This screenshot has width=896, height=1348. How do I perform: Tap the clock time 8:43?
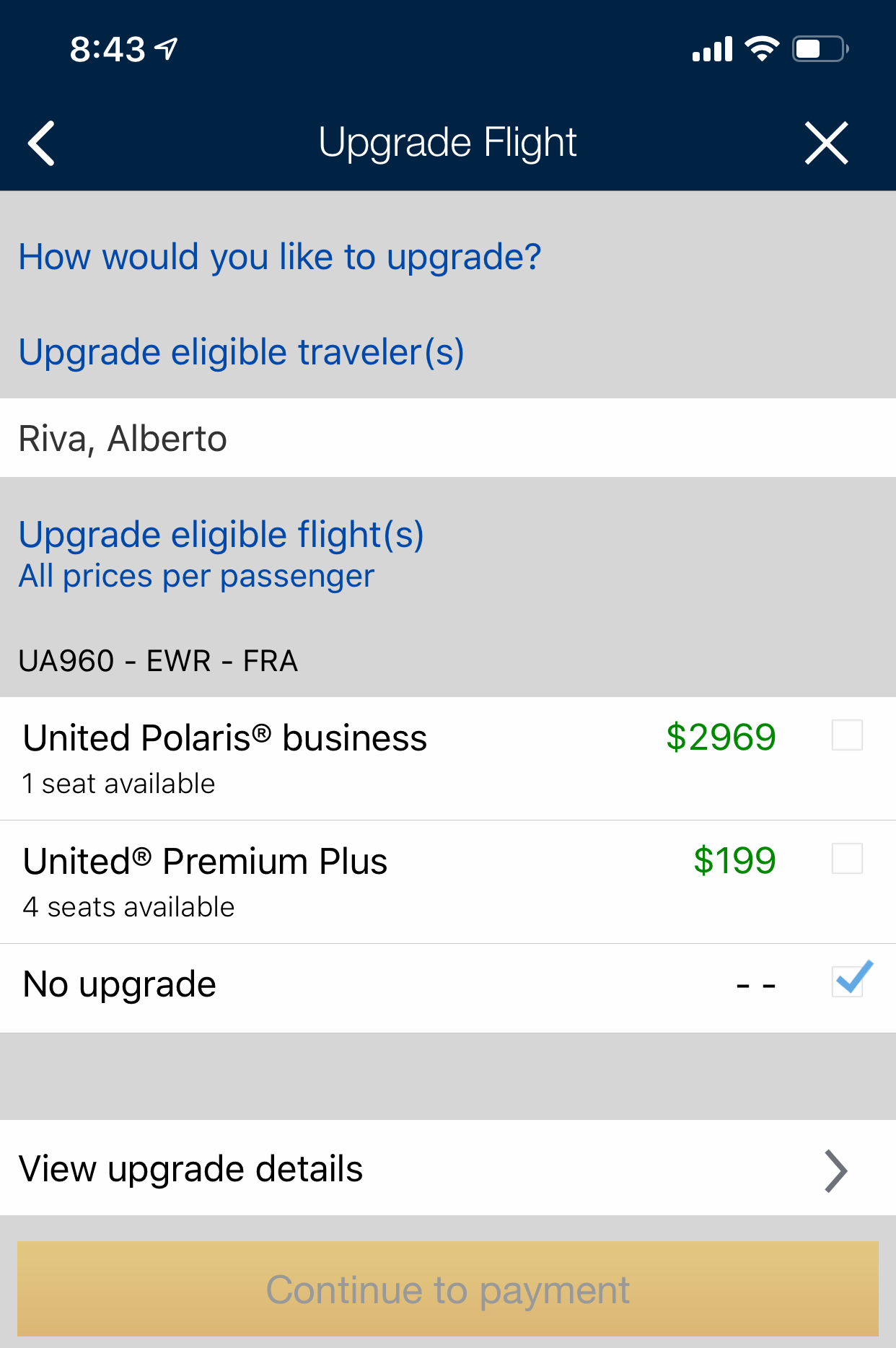tap(107, 50)
